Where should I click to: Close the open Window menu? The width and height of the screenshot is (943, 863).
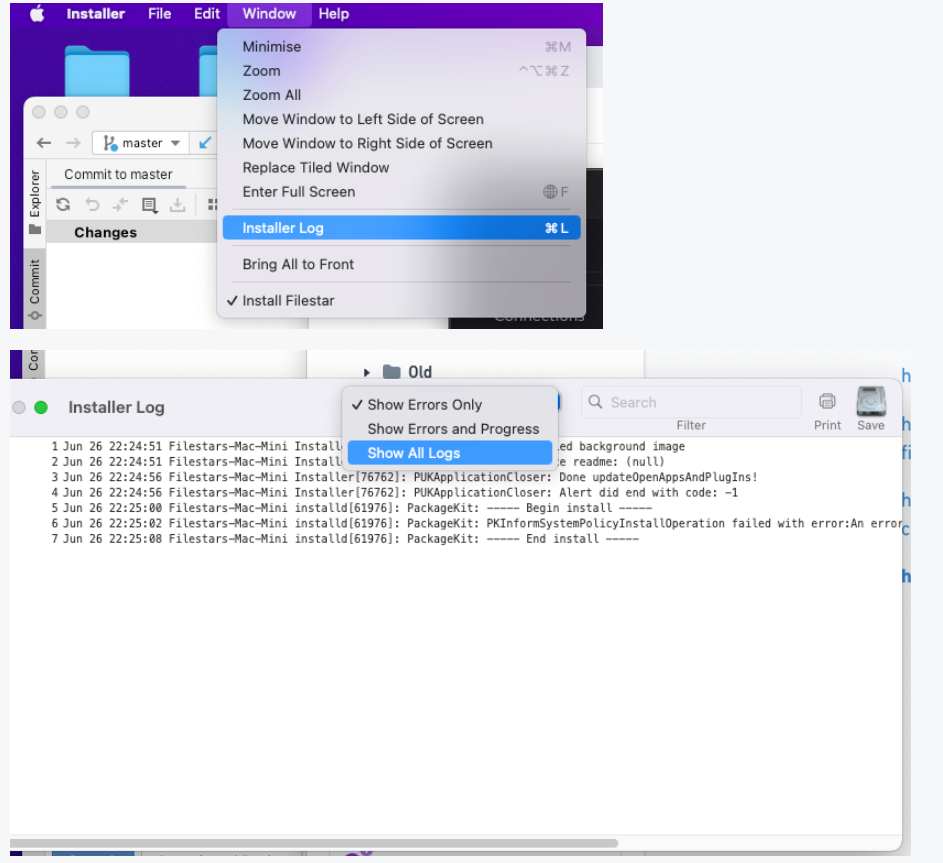pos(269,14)
